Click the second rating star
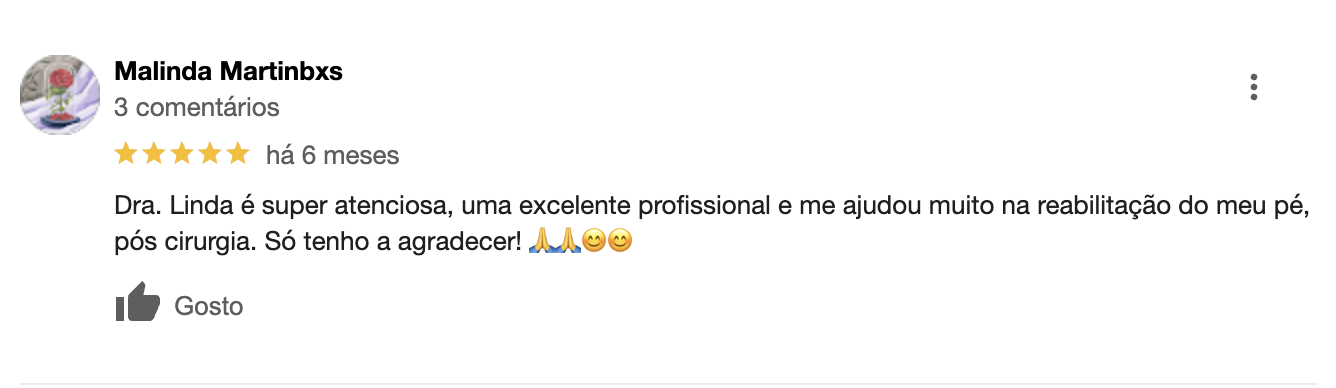This screenshot has width=1336, height=388. click(154, 154)
